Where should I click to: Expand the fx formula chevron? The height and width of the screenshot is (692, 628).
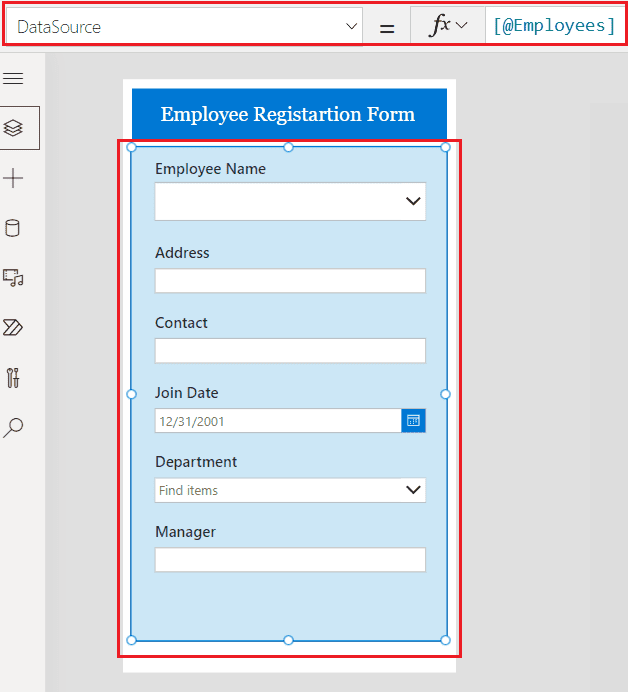point(461,25)
